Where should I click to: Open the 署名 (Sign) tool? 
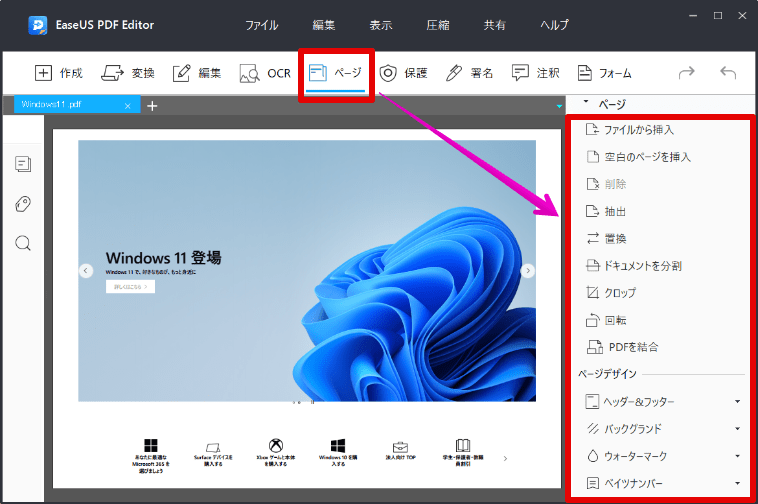469,73
